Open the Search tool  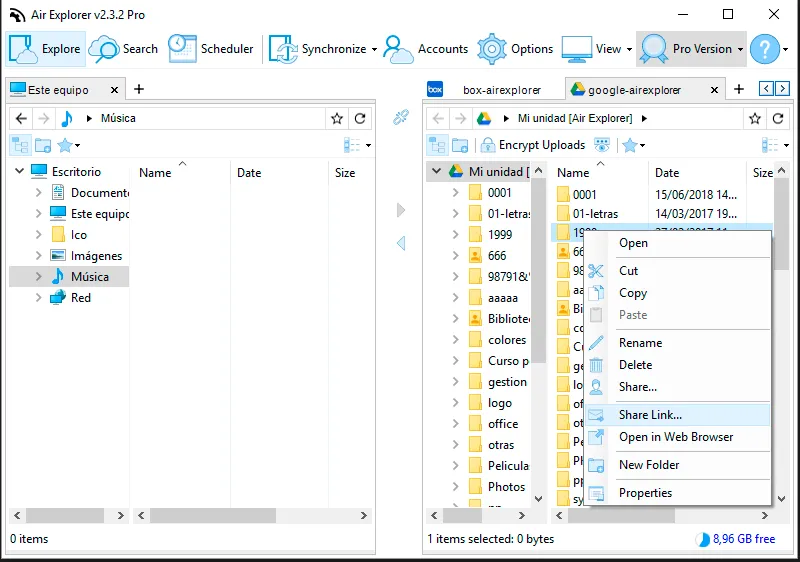[123, 49]
